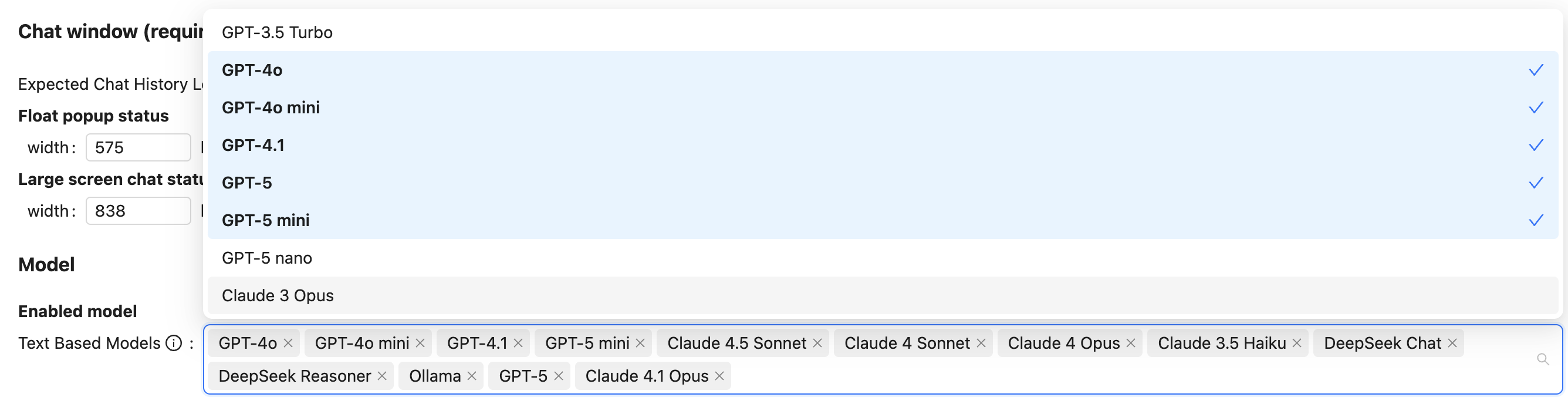Remove the Claude 4 Opus tag
Image resolution: width=1568 pixels, height=404 pixels.
[x=1131, y=343]
